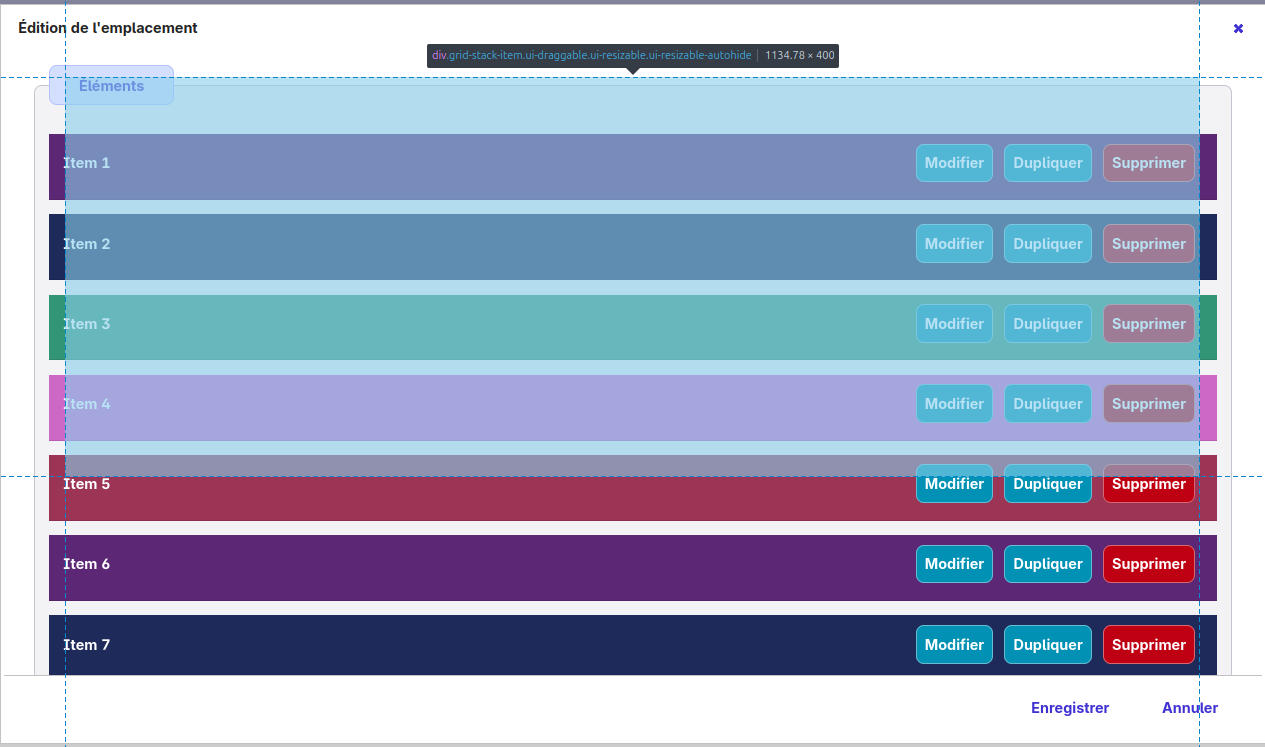This screenshot has height=747, width=1265.
Task: Select the Item 7 label text
Action: [x=87, y=645]
